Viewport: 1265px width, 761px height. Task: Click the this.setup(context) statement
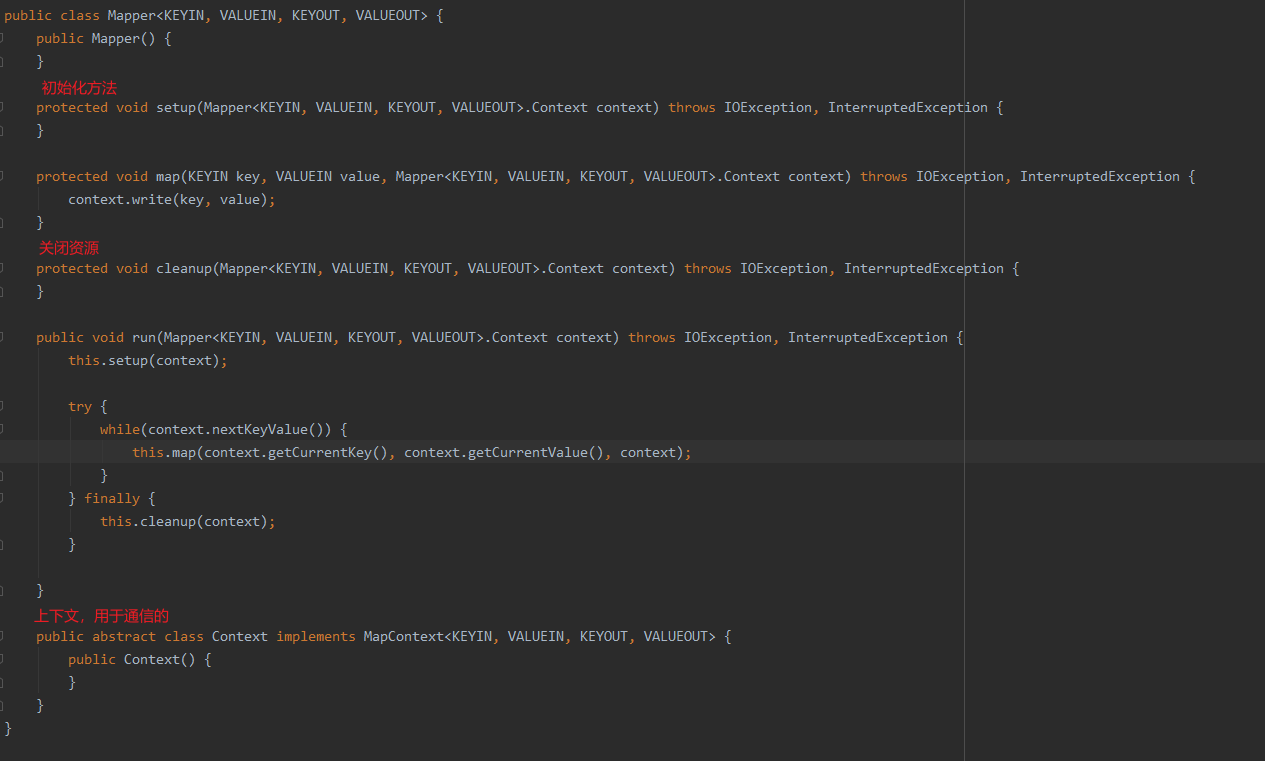tap(148, 360)
